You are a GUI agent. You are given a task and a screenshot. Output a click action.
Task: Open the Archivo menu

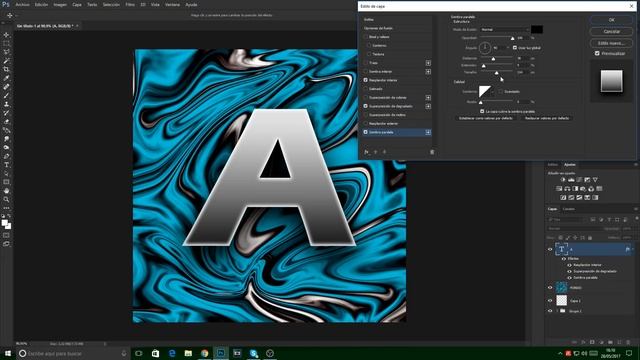22,4
